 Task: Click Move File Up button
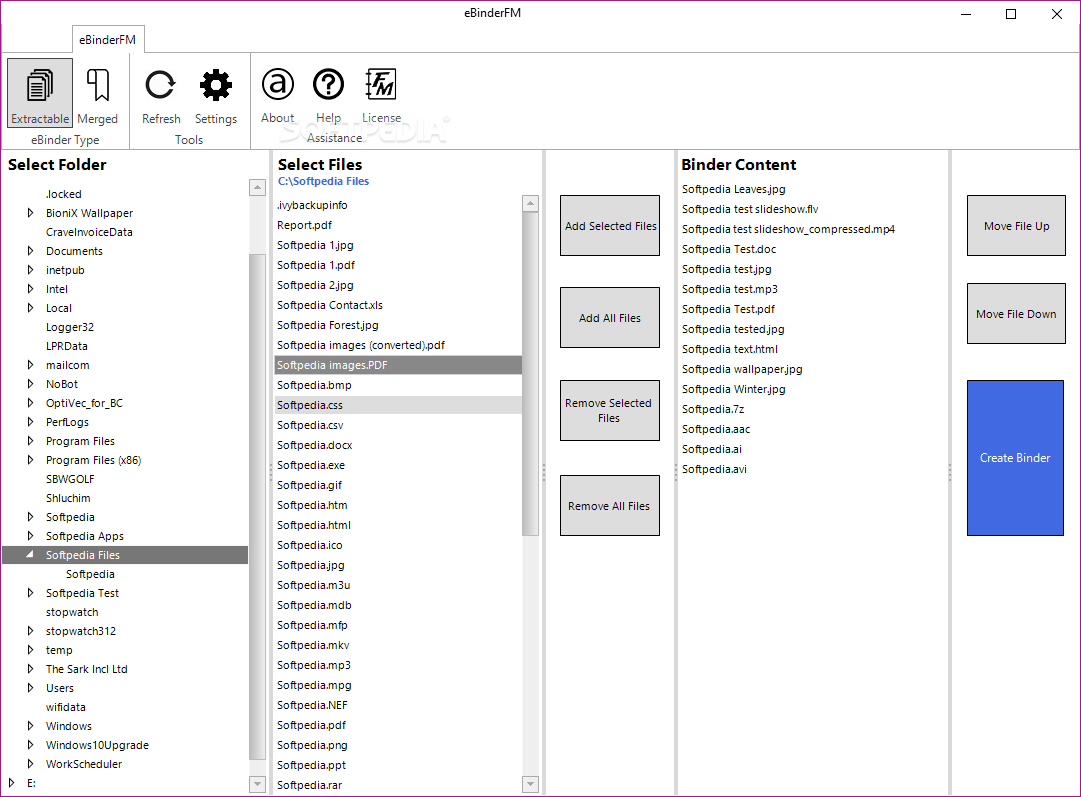click(x=1016, y=225)
